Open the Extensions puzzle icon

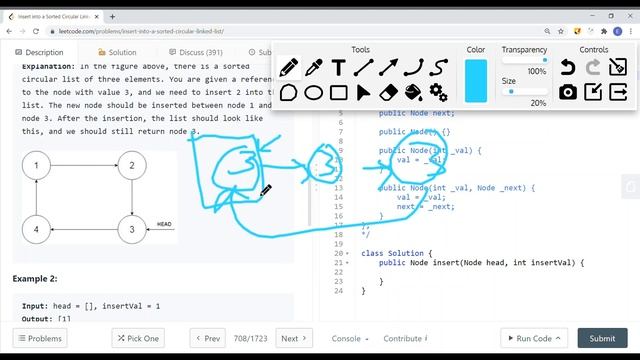pos(604,31)
